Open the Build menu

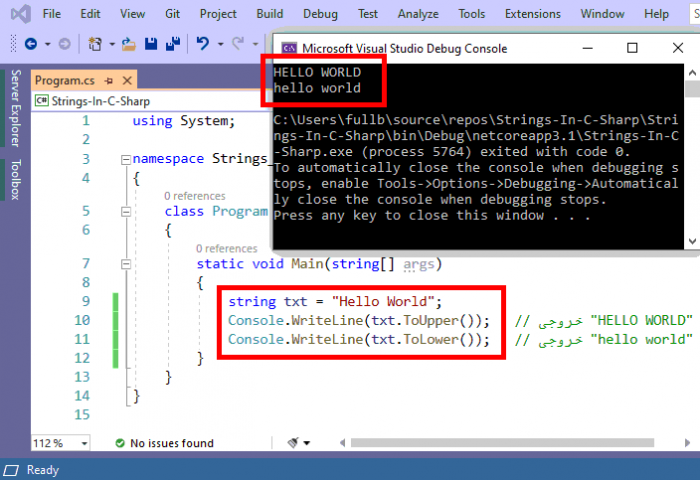269,14
